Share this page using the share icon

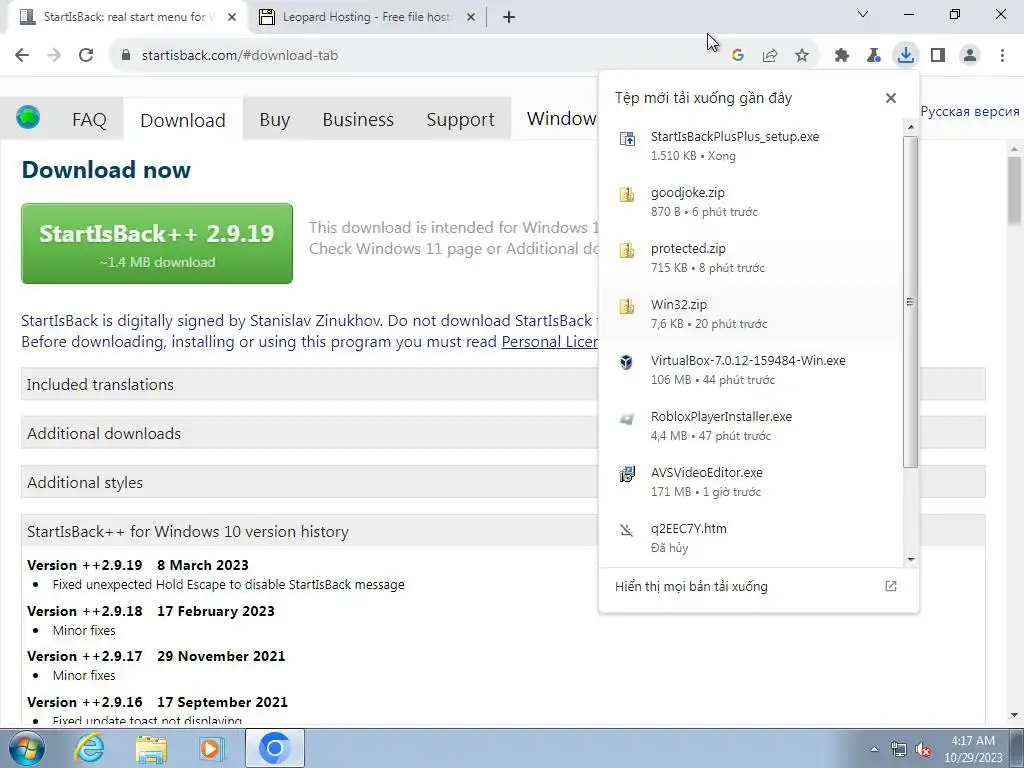coord(770,56)
